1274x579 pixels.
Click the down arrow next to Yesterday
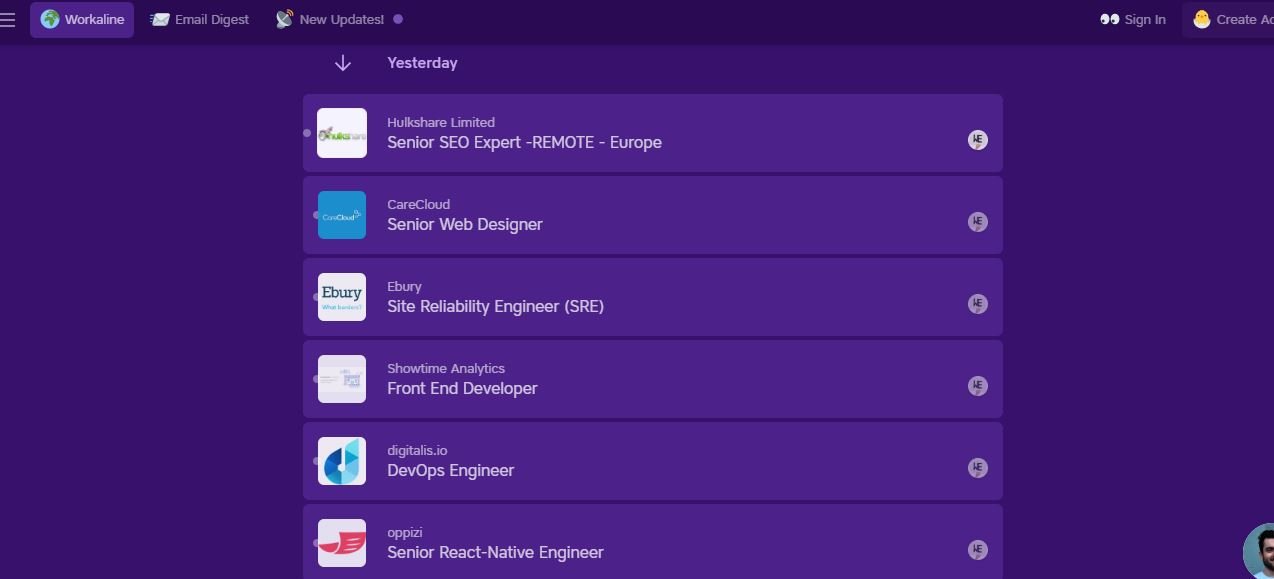343,63
